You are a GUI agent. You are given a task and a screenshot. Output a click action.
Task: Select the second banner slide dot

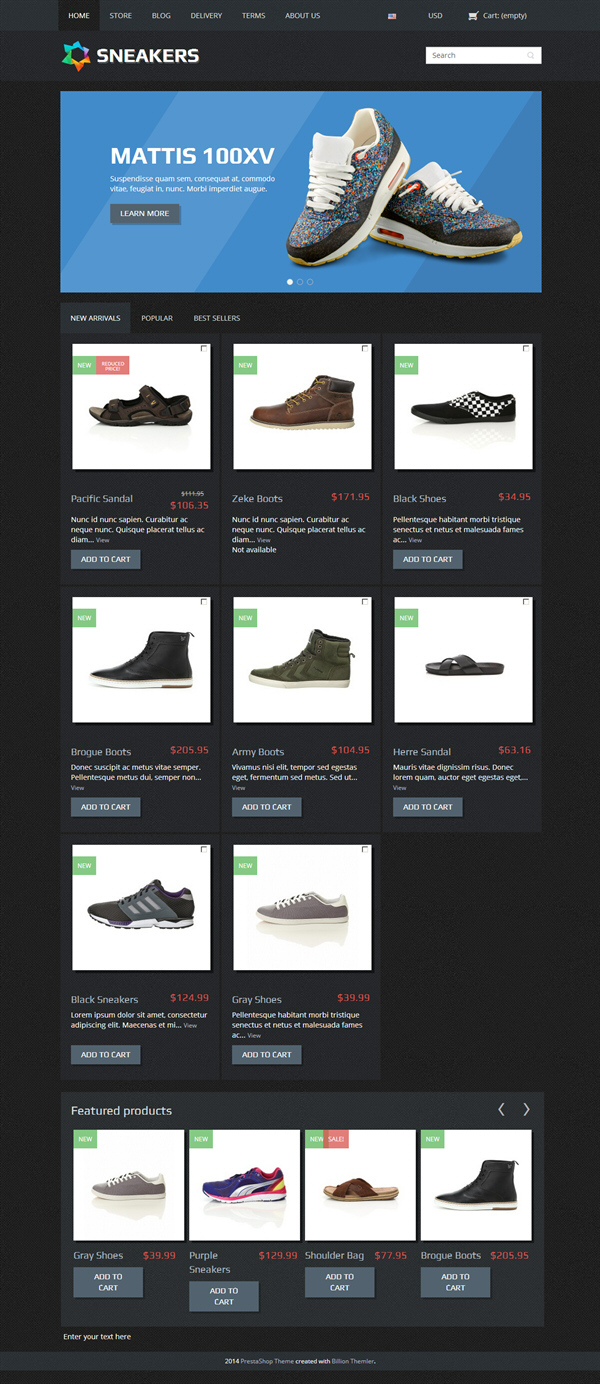300,282
